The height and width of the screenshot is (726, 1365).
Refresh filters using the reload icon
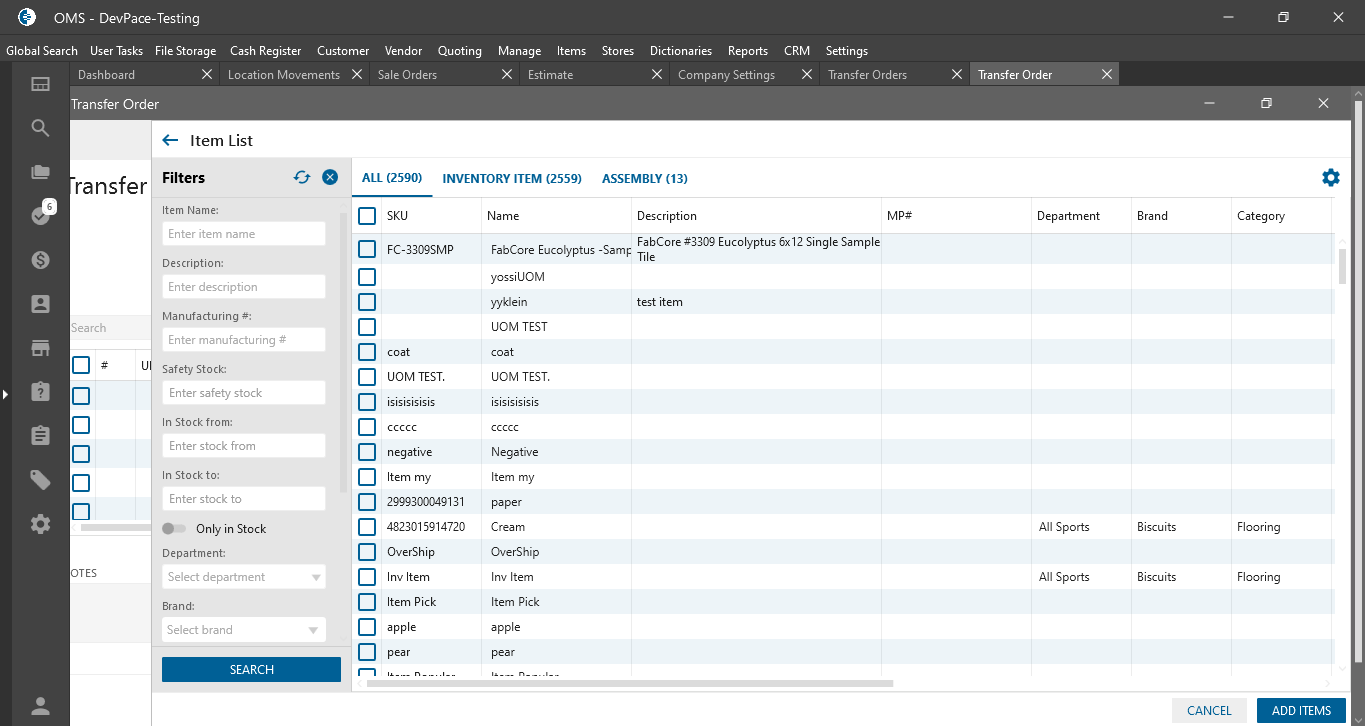click(302, 178)
